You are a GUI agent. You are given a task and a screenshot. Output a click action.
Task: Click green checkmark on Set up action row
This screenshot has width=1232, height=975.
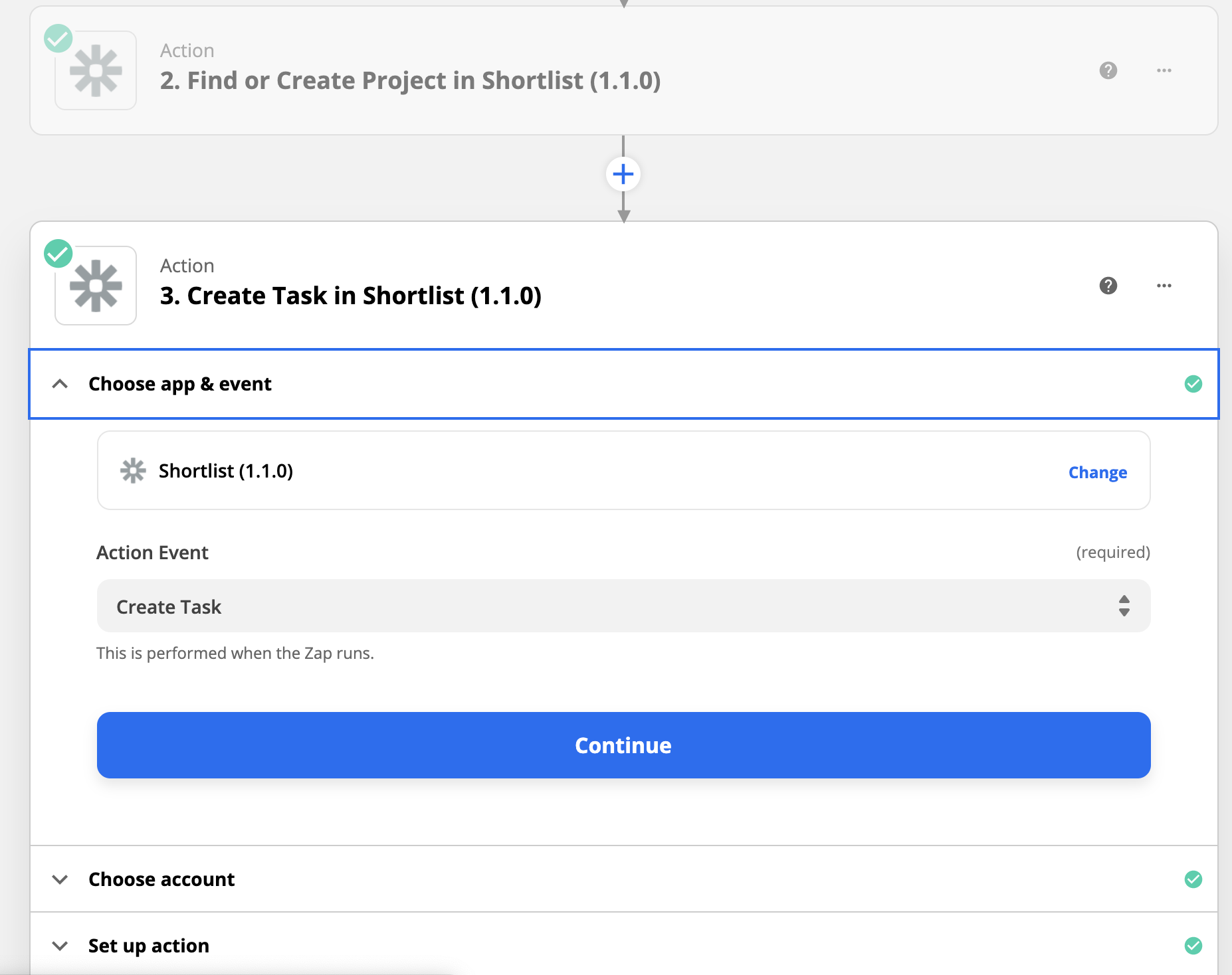1193,946
